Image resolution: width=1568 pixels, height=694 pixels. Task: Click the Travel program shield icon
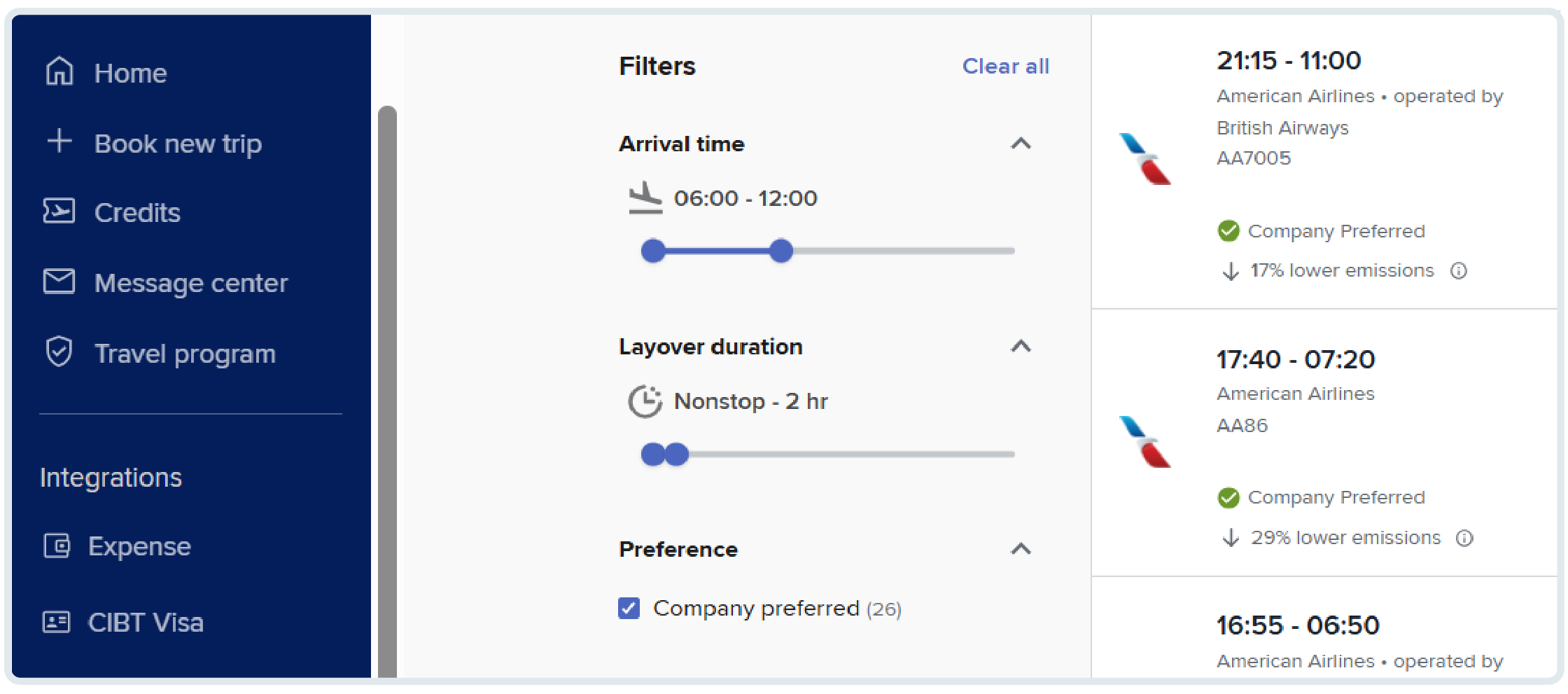59,352
